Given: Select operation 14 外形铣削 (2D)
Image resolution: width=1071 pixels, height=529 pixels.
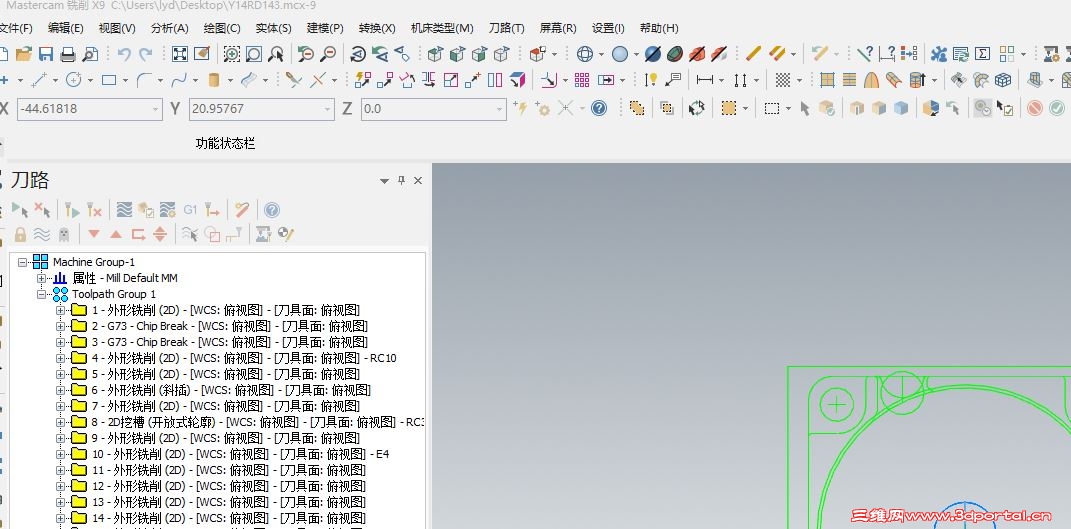Looking at the screenshot, I should pyautogui.click(x=228, y=518).
